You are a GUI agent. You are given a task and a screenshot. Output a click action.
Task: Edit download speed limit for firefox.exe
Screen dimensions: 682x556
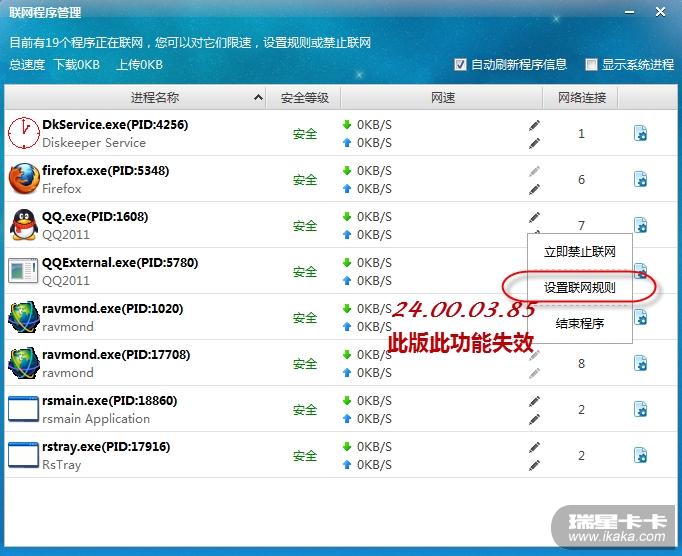coord(535,171)
